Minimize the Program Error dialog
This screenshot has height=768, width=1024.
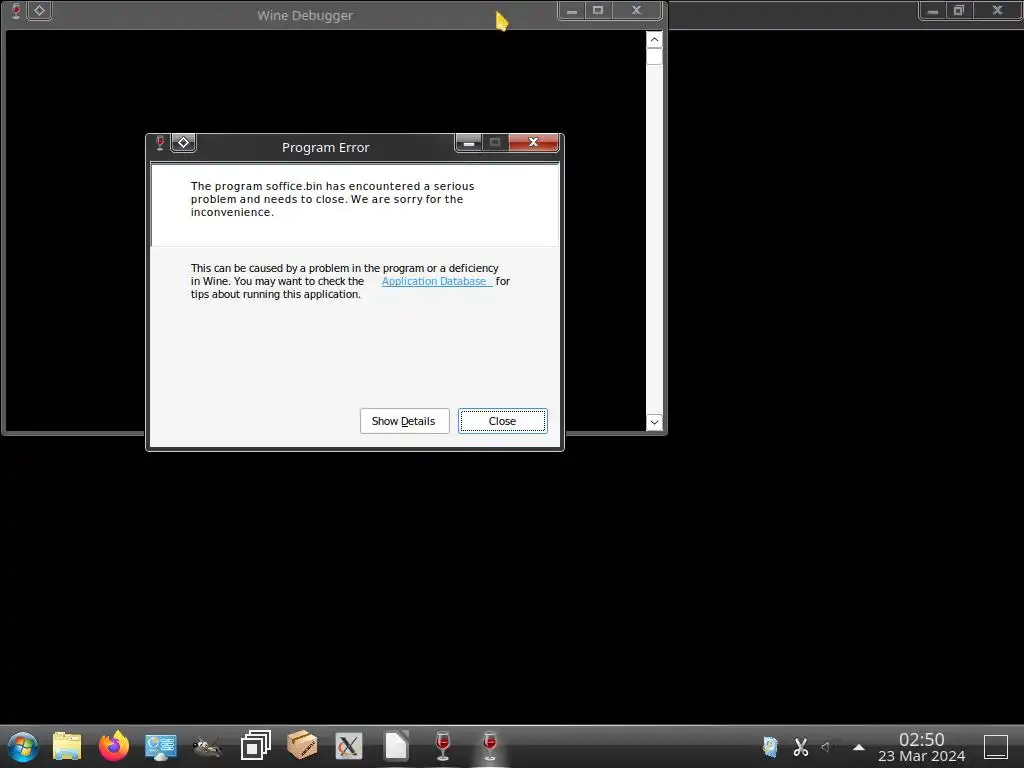468,142
